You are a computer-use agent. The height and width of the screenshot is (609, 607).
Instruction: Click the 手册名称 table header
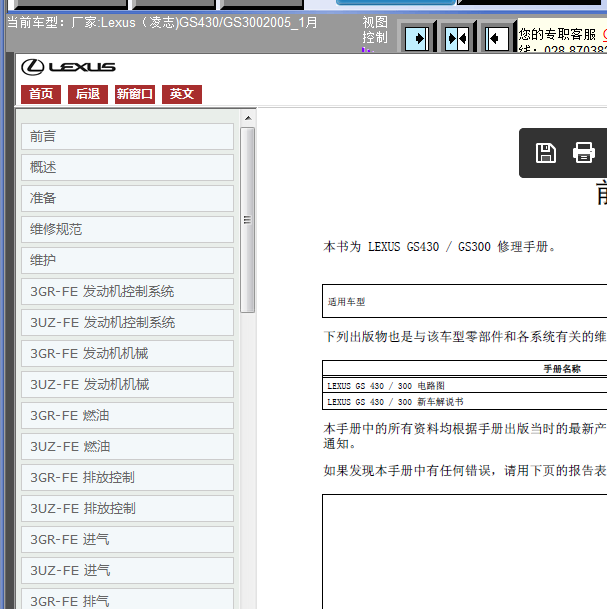562,369
